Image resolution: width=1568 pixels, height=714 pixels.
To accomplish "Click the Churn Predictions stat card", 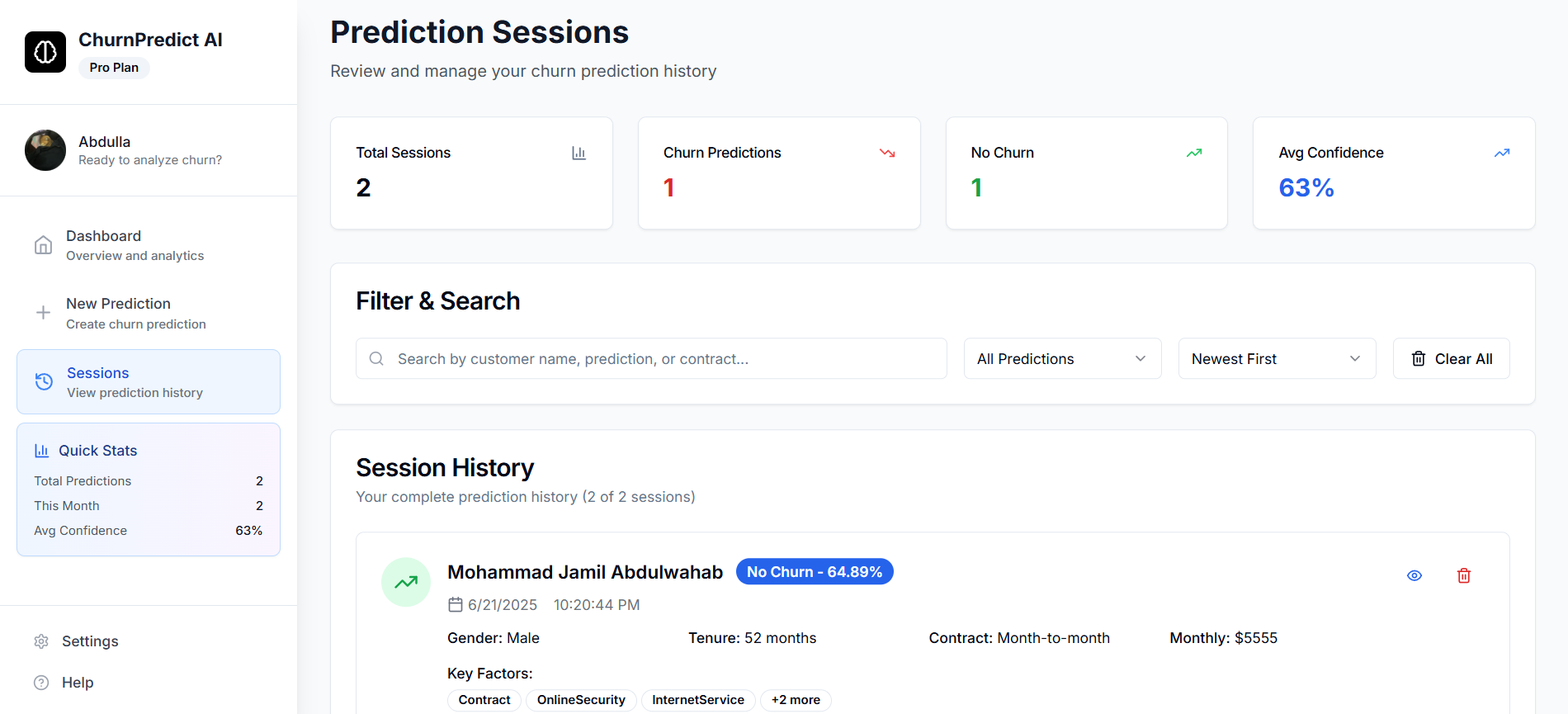I will pyautogui.click(x=779, y=173).
